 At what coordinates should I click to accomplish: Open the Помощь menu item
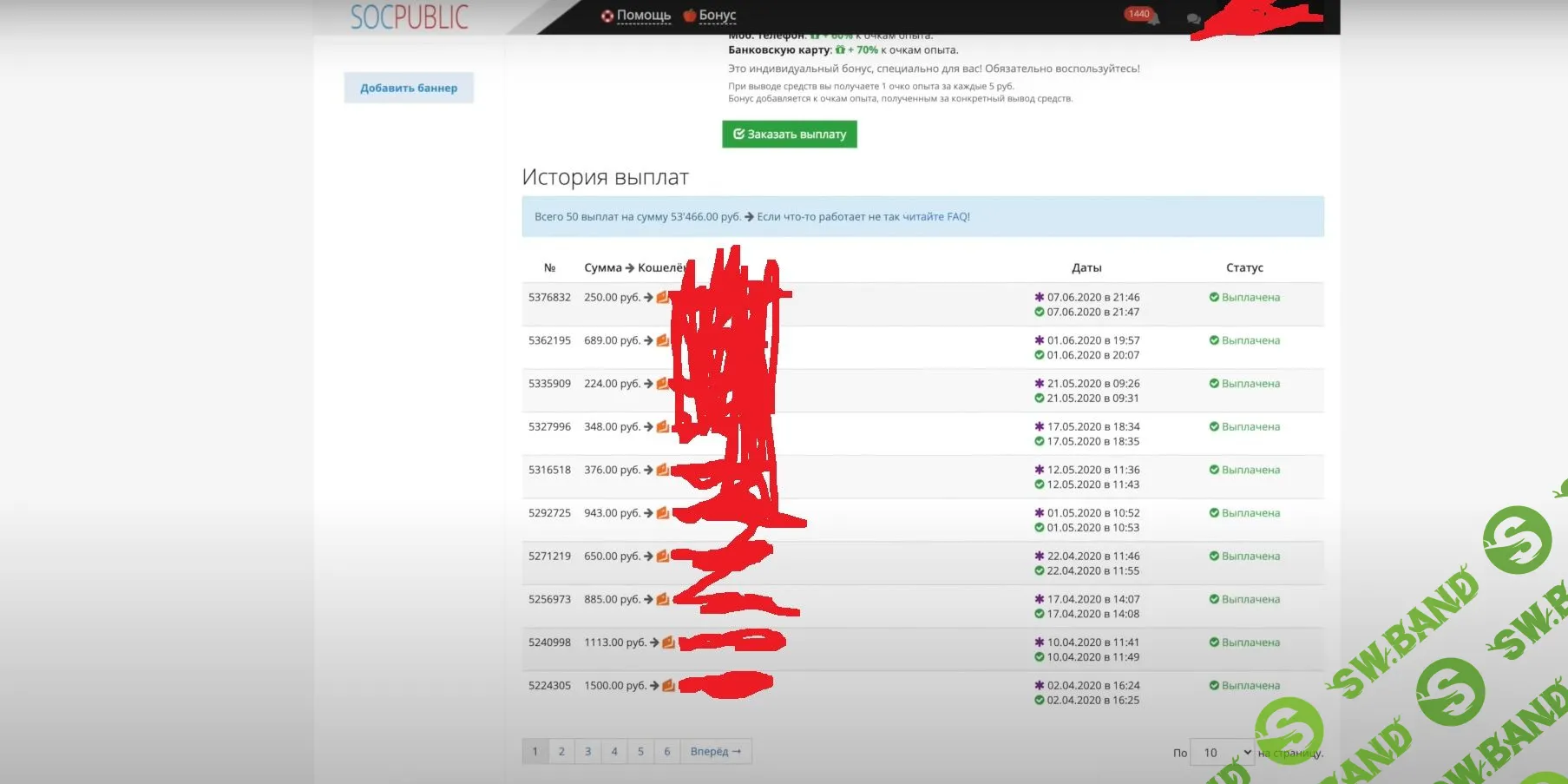[642, 15]
